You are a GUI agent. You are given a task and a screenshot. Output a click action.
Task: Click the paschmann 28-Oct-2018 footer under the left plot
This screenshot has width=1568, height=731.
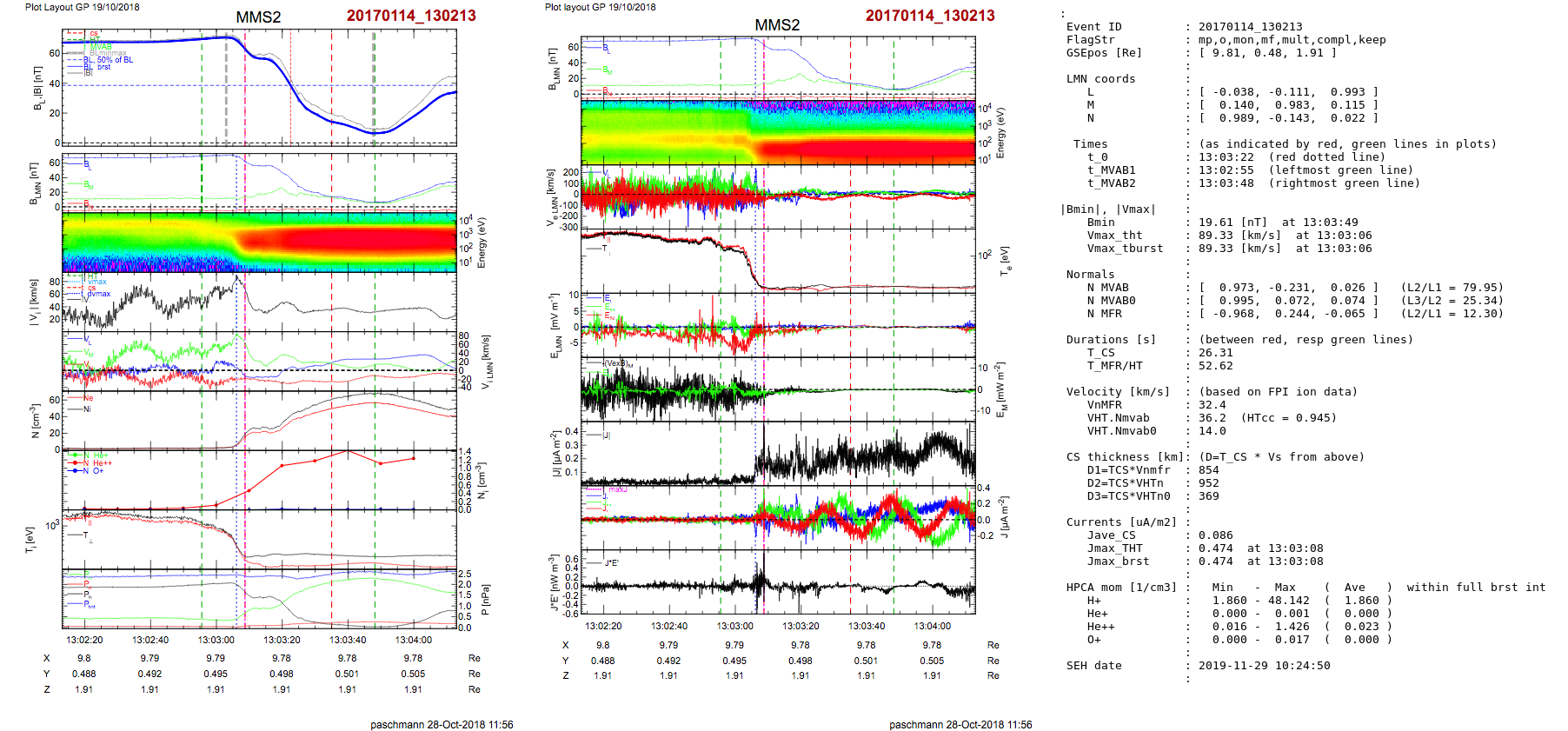pos(442,725)
